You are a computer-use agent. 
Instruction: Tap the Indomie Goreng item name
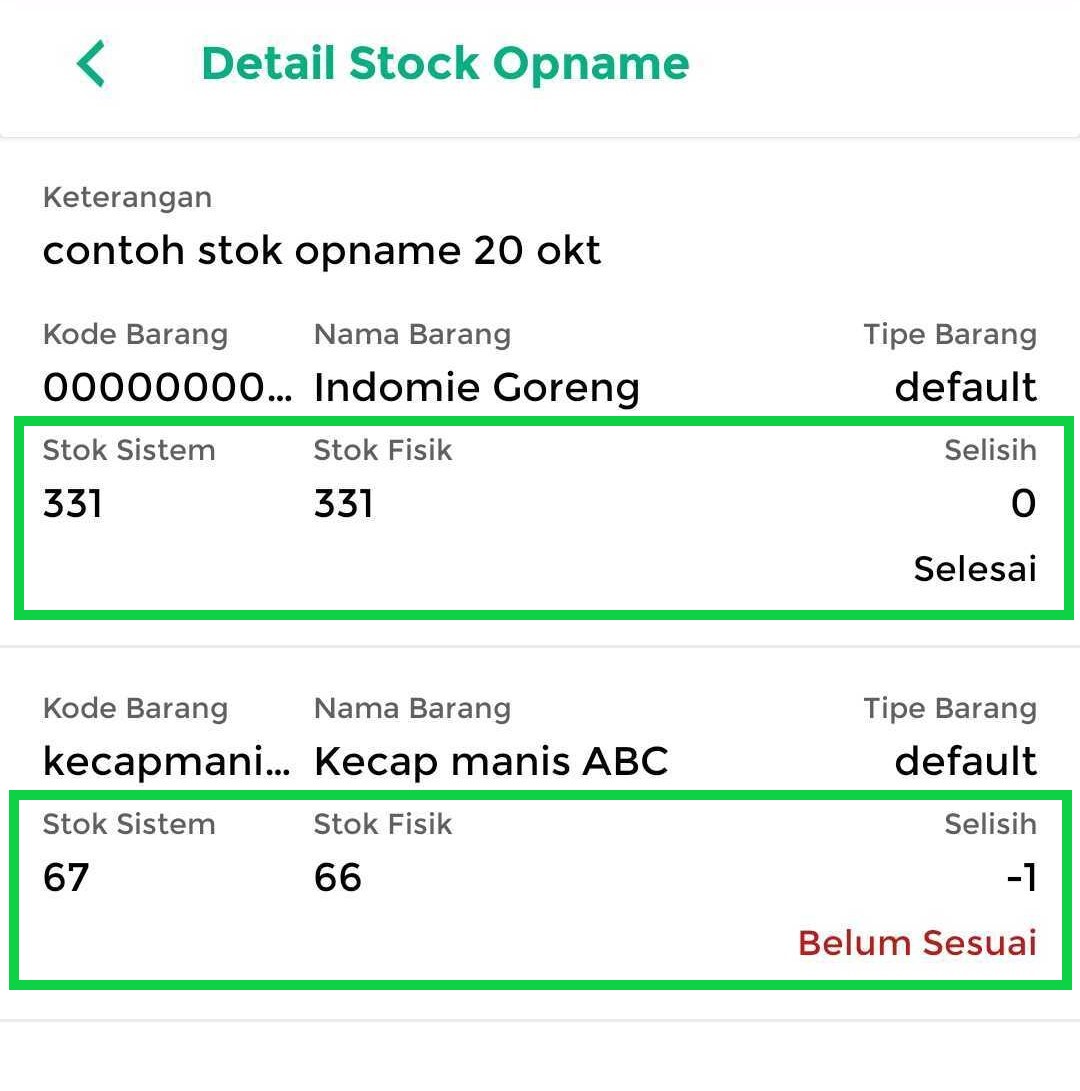(x=476, y=387)
